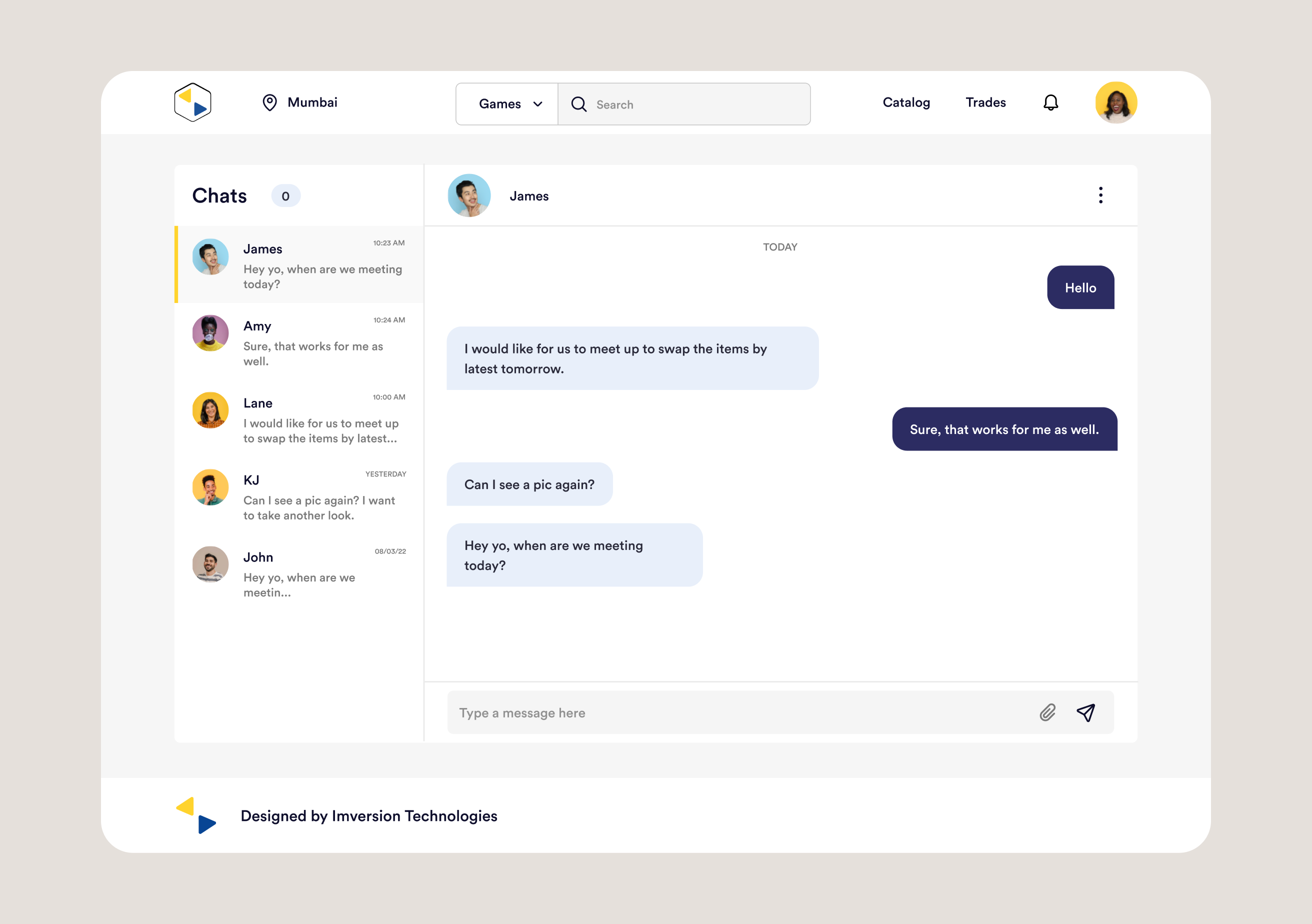Open the Mumbai location selector
The image size is (1312, 924).
tap(312, 102)
